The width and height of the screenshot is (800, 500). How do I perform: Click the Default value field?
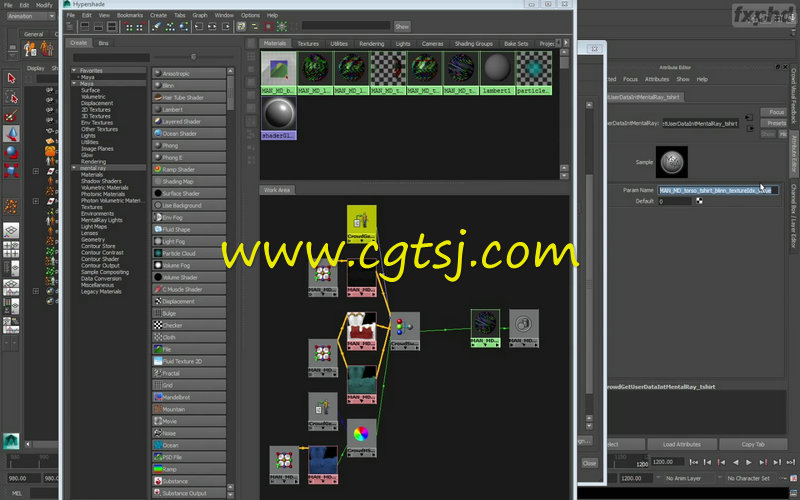675,201
